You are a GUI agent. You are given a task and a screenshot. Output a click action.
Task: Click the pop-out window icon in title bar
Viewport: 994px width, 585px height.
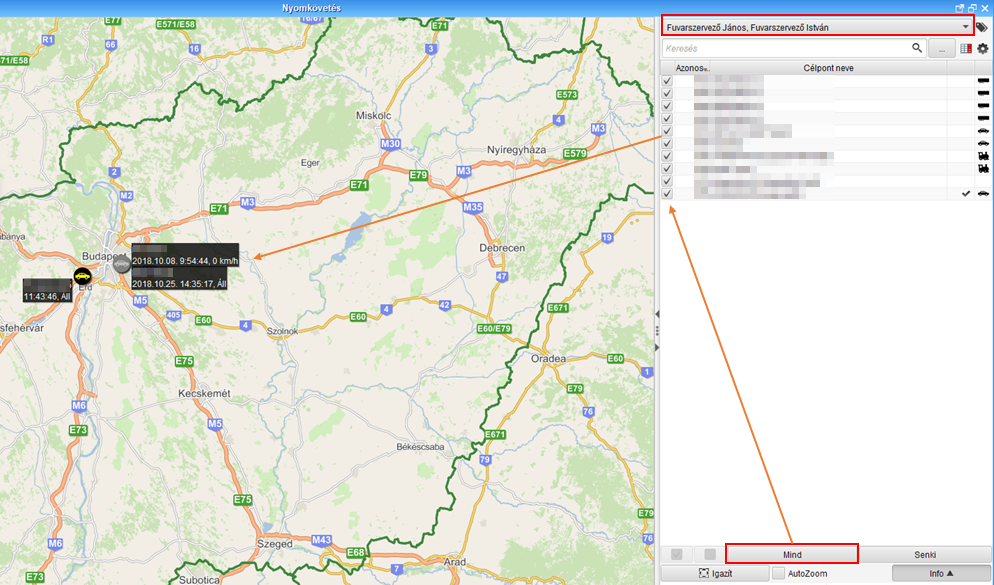pyautogui.click(x=959, y=7)
